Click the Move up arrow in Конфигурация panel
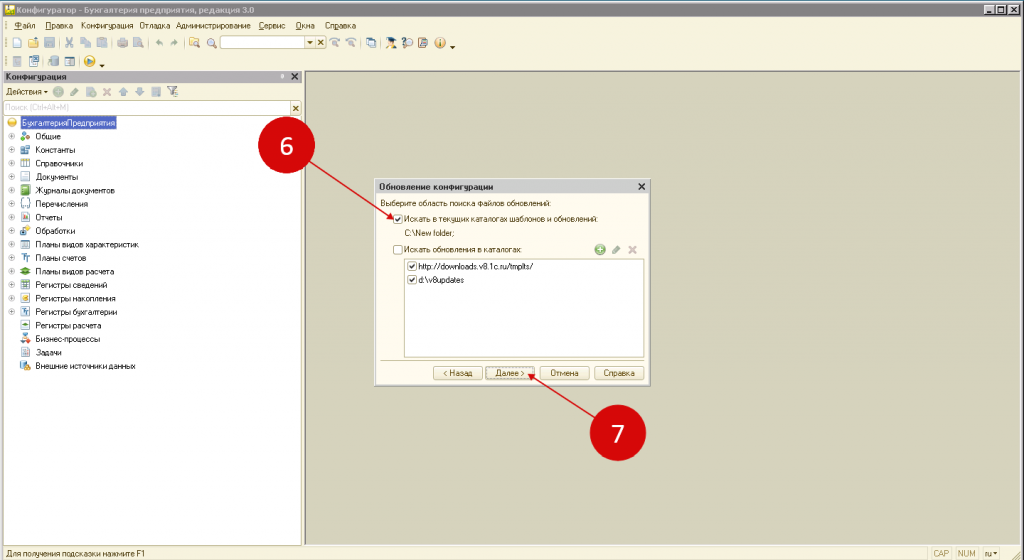This screenshot has height=560, width=1024. click(x=123, y=92)
